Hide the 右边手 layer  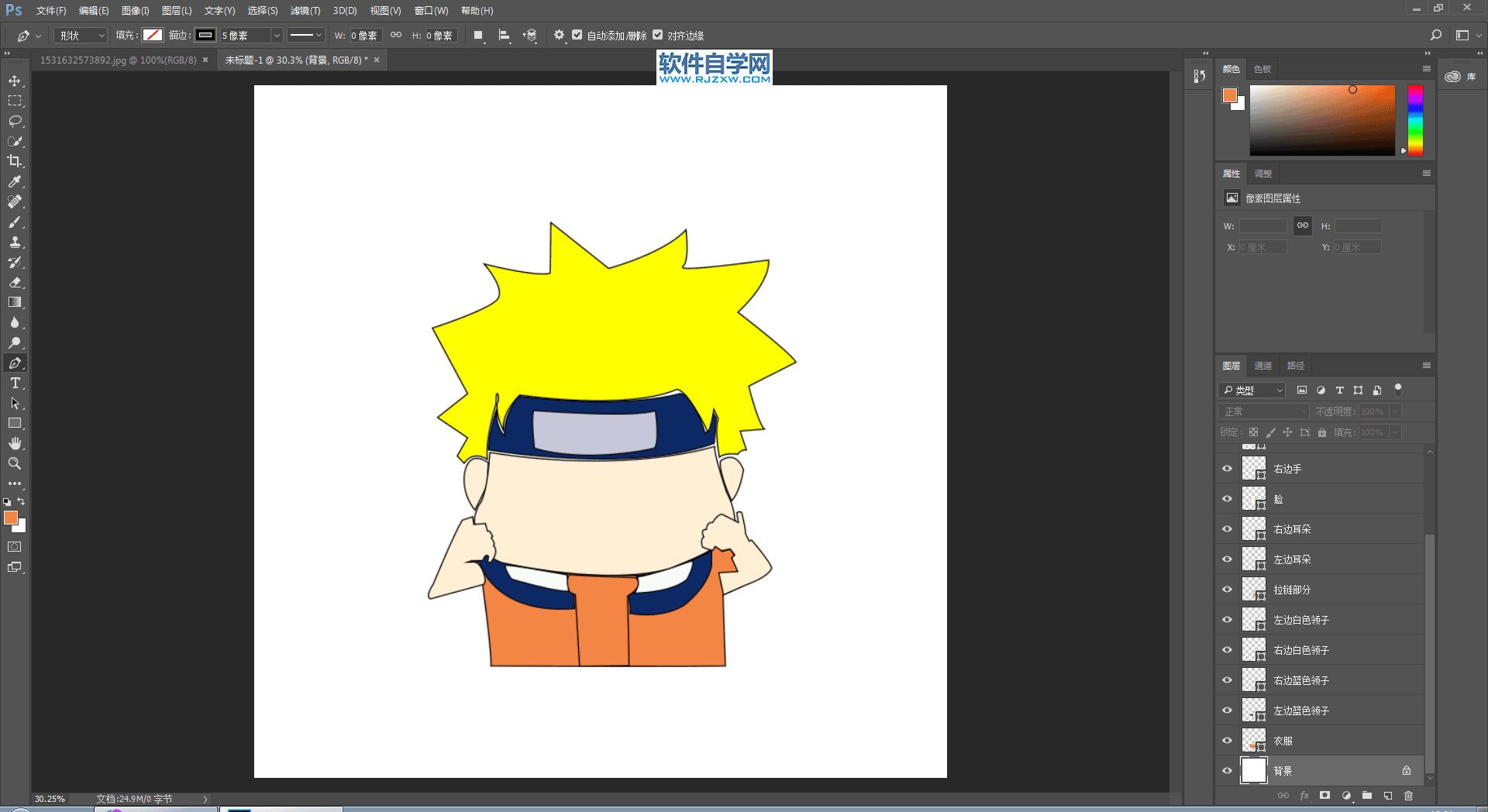coord(1227,469)
